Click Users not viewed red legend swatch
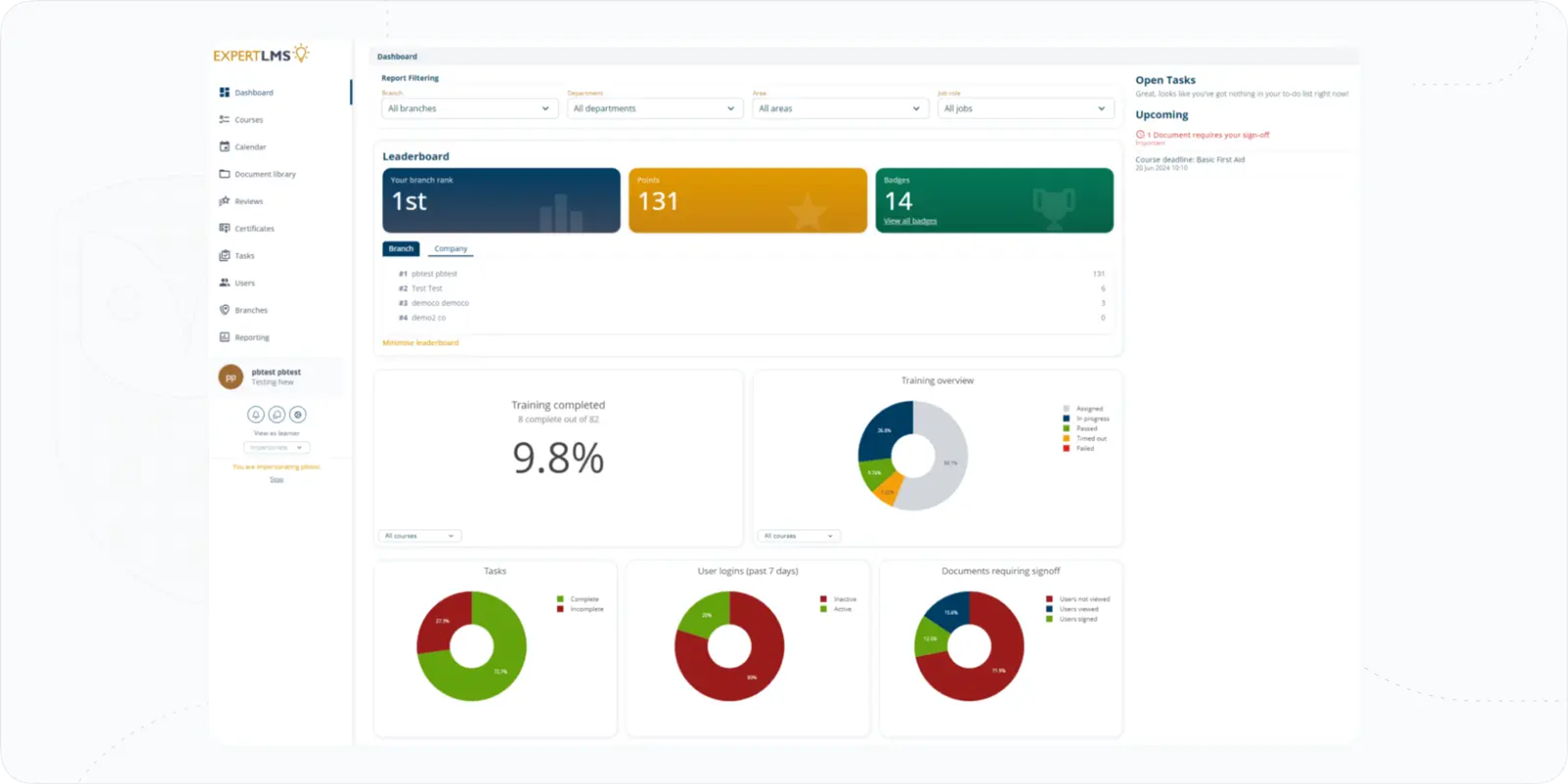1568x784 pixels. [1049, 599]
